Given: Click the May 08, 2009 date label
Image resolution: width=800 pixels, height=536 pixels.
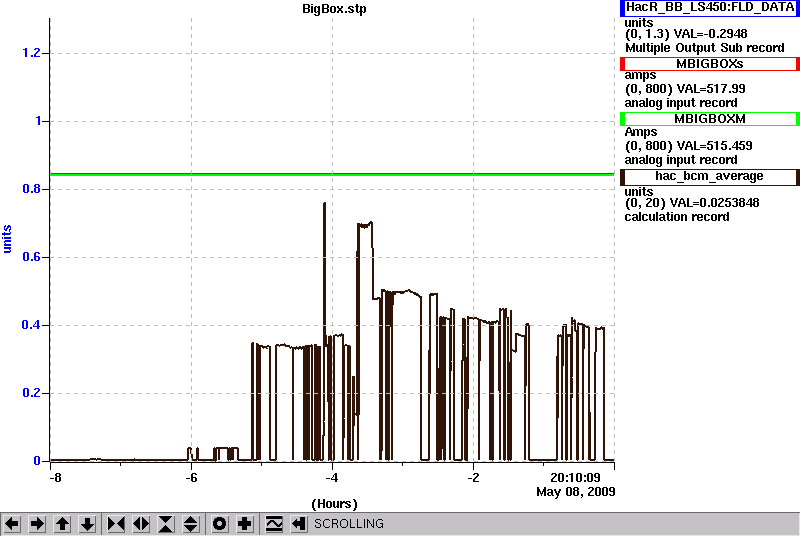Looking at the screenshot, I should tap(576, 492).
